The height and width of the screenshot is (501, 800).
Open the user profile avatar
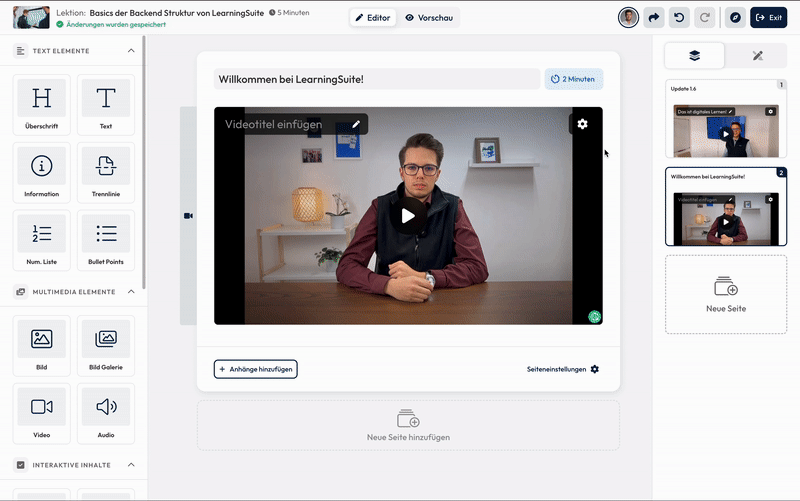[628, 17]
